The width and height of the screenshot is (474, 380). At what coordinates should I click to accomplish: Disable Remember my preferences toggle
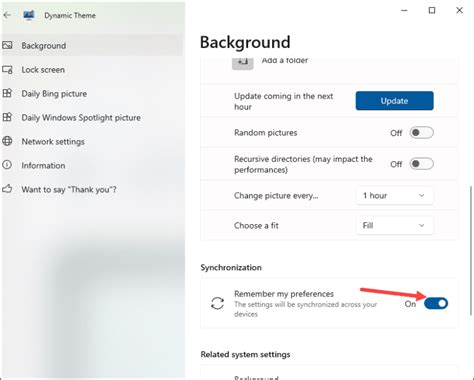(x=436, y=303)
